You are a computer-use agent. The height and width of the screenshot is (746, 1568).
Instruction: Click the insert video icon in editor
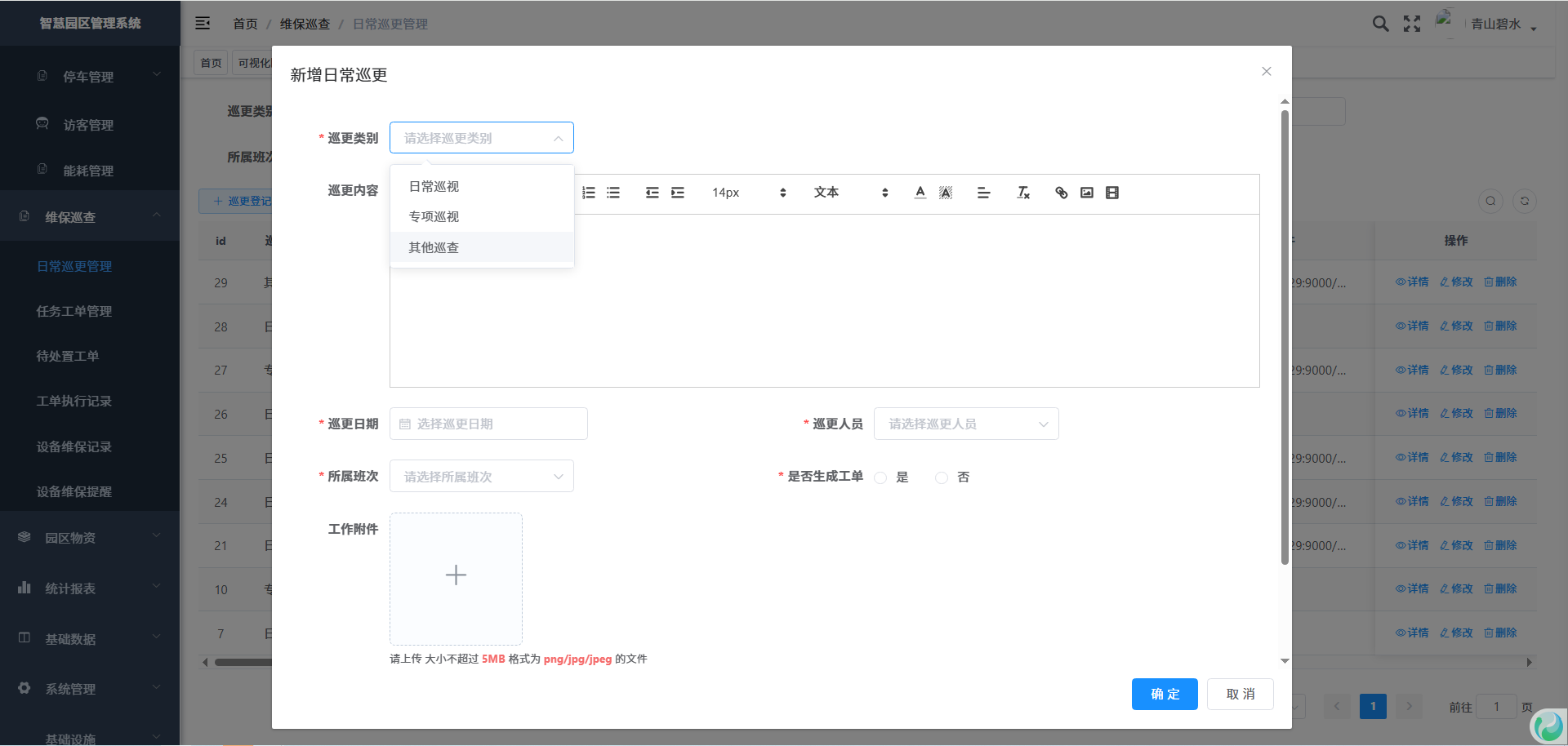click(x=1112, y=193)
